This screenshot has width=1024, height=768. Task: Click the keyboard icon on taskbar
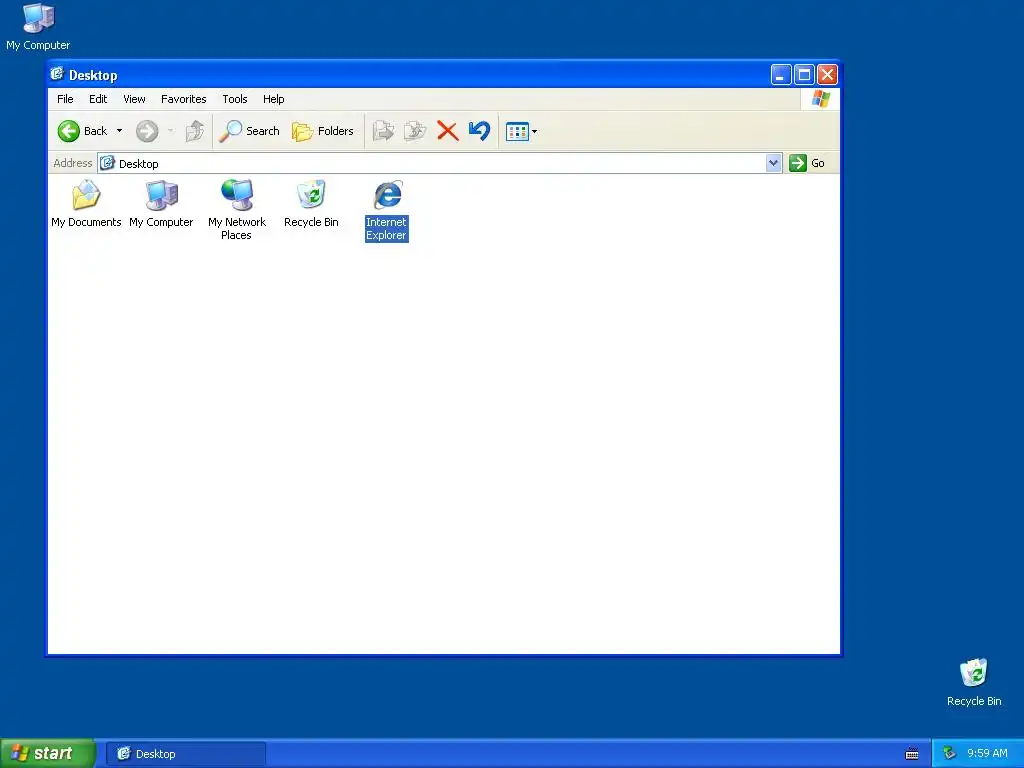pos(912,754)
